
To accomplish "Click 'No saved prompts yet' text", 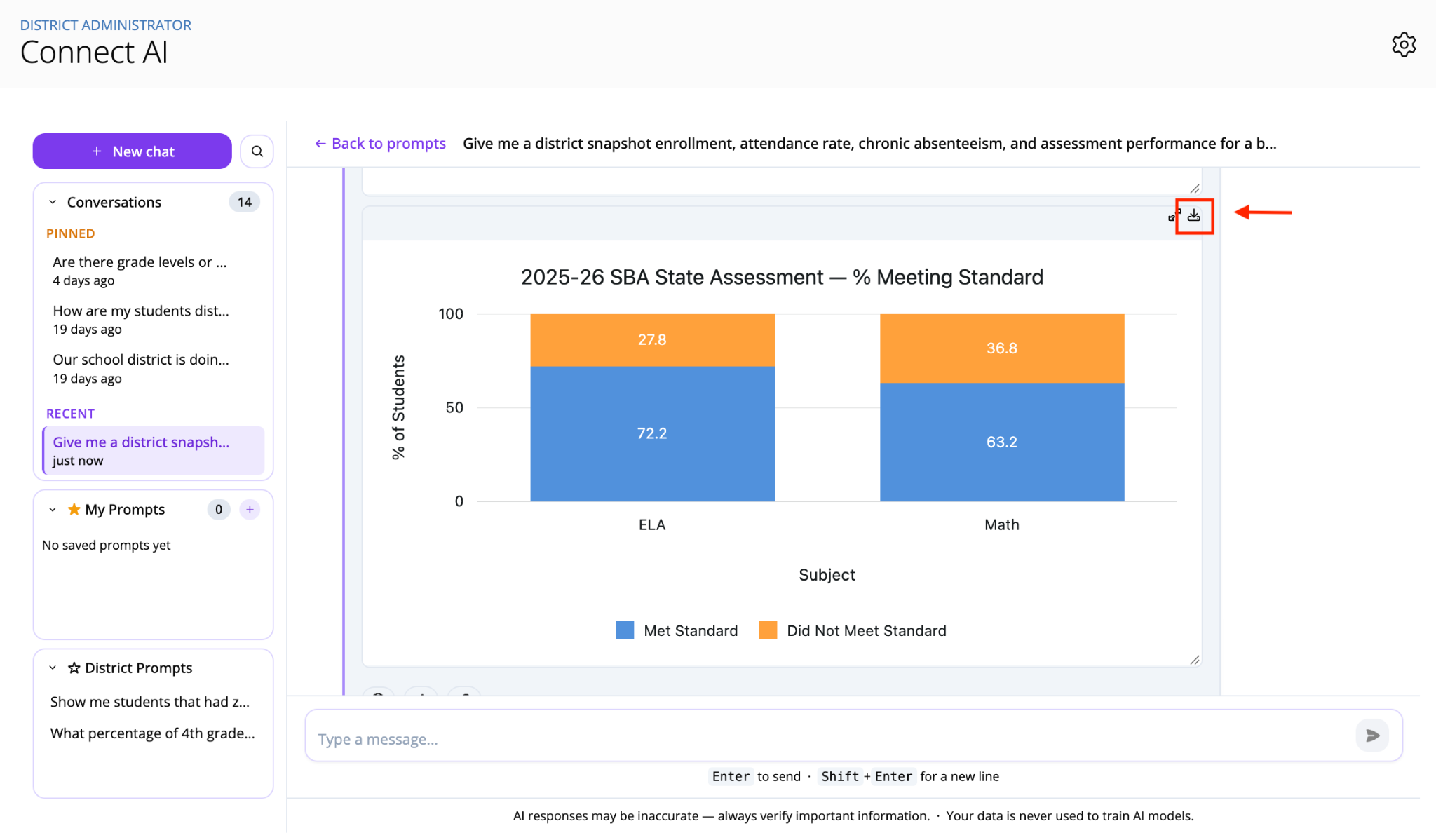I will tap(107, 545).
